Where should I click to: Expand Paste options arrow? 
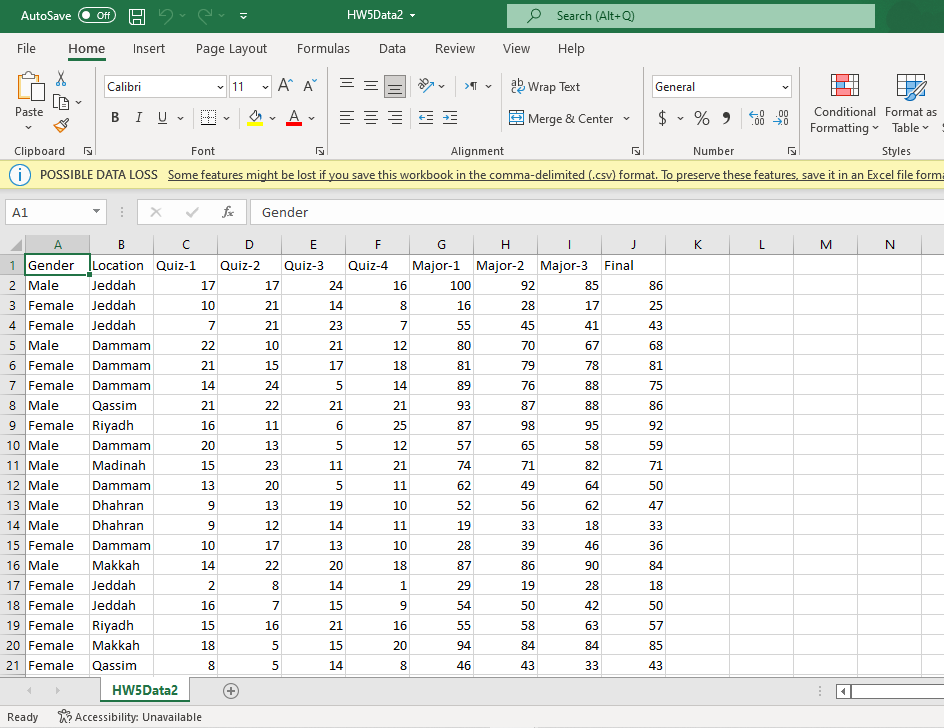pyautogui.click(x=29, y=128)
